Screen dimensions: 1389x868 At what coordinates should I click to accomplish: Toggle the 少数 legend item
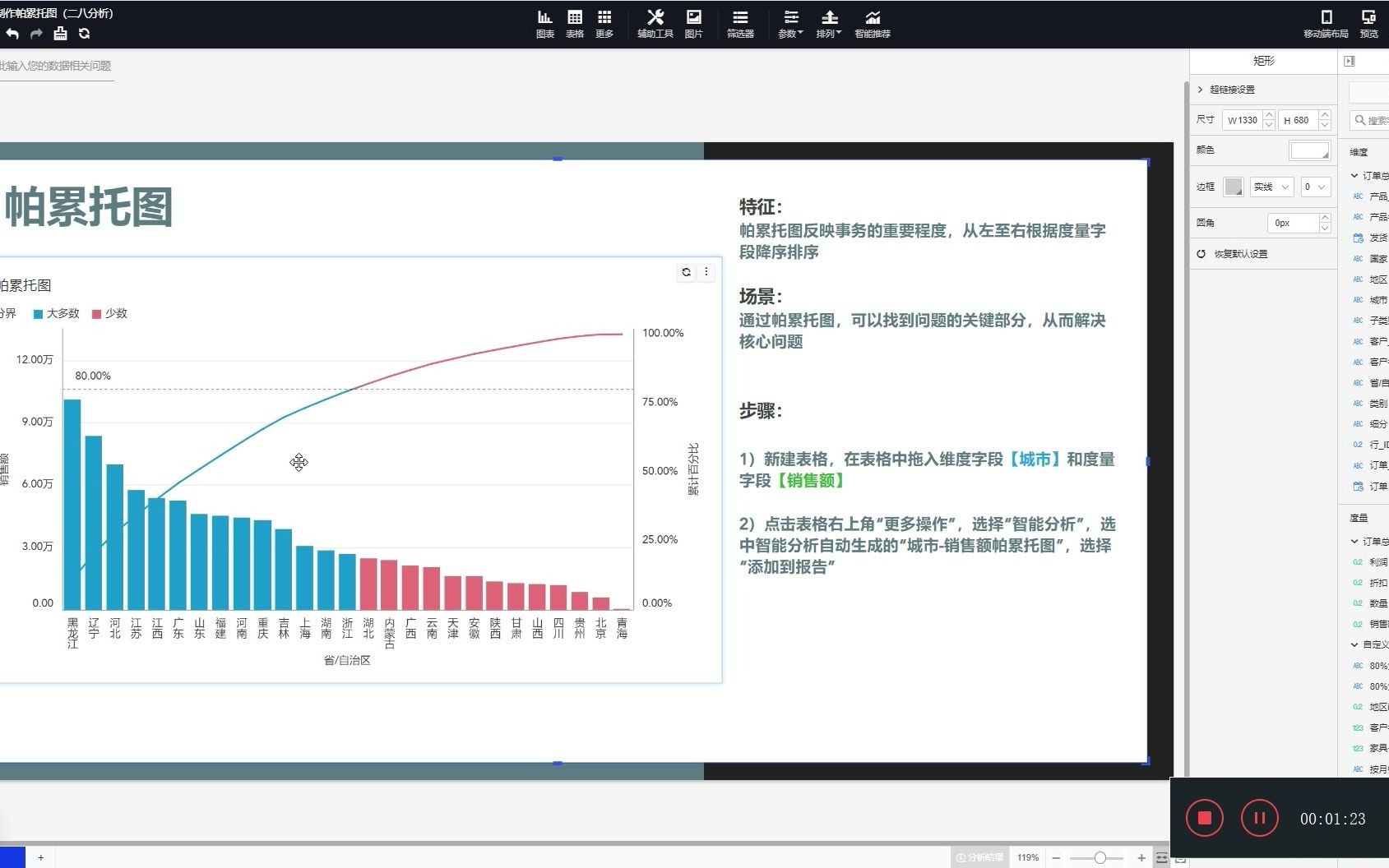click(x=110, y=314)
